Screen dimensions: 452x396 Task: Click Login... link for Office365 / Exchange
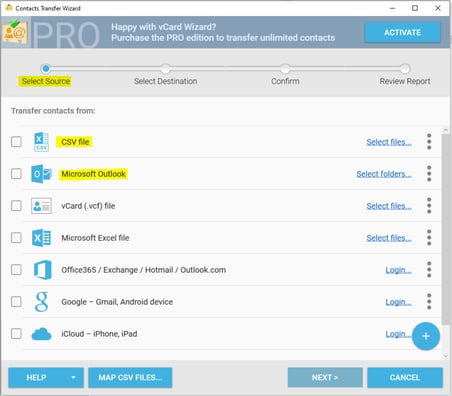pyautogui.click(x=398, y=270)
